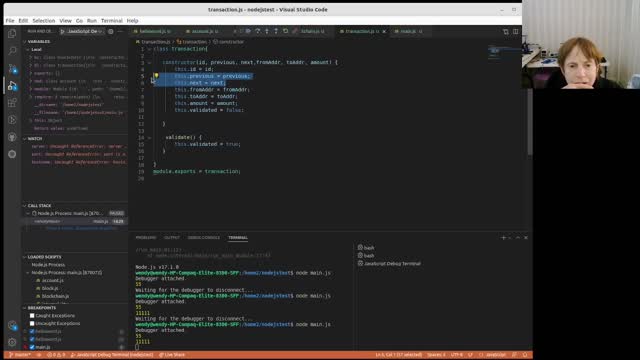This screenshot has height=360, width=640.
Task: Click the Live Share status bar button
Action: 172,355
